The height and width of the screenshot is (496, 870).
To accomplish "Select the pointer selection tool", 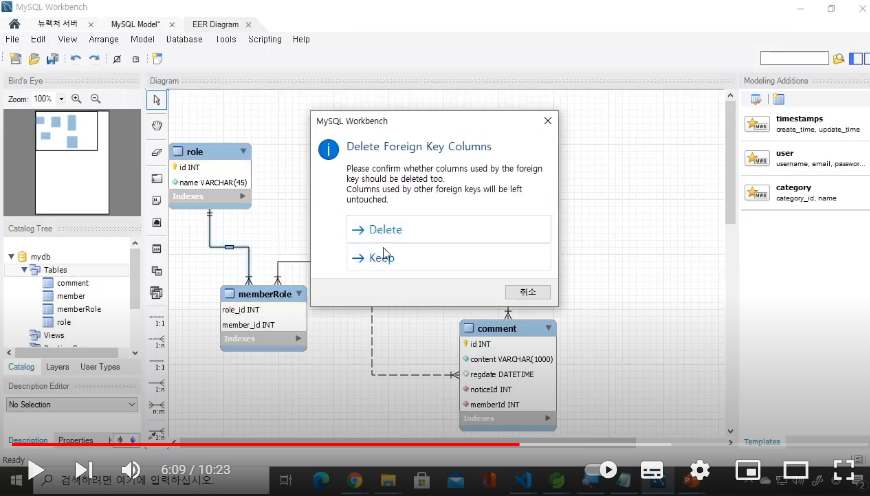I will point(156,100).
